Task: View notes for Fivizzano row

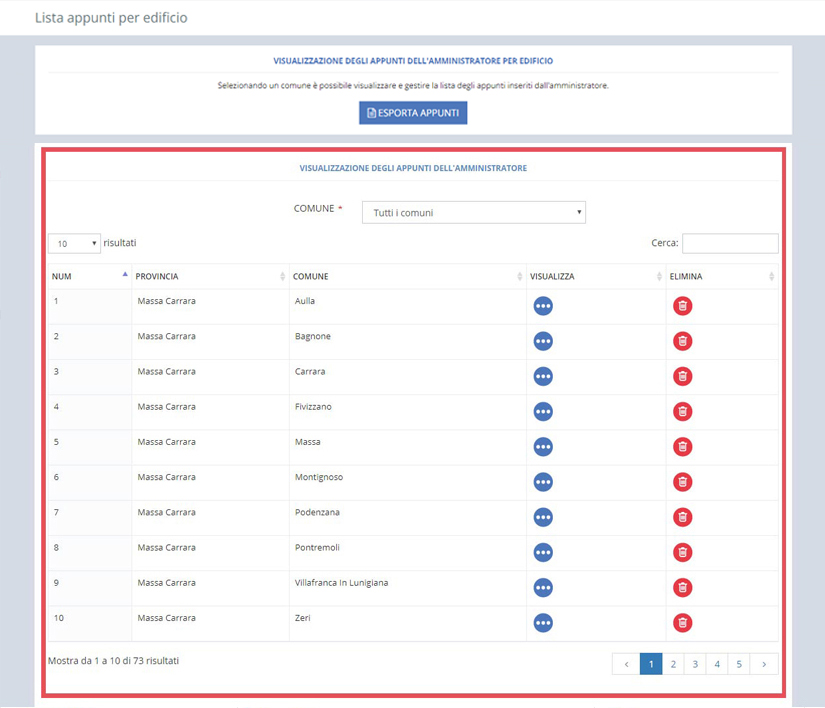Action: 543,412
